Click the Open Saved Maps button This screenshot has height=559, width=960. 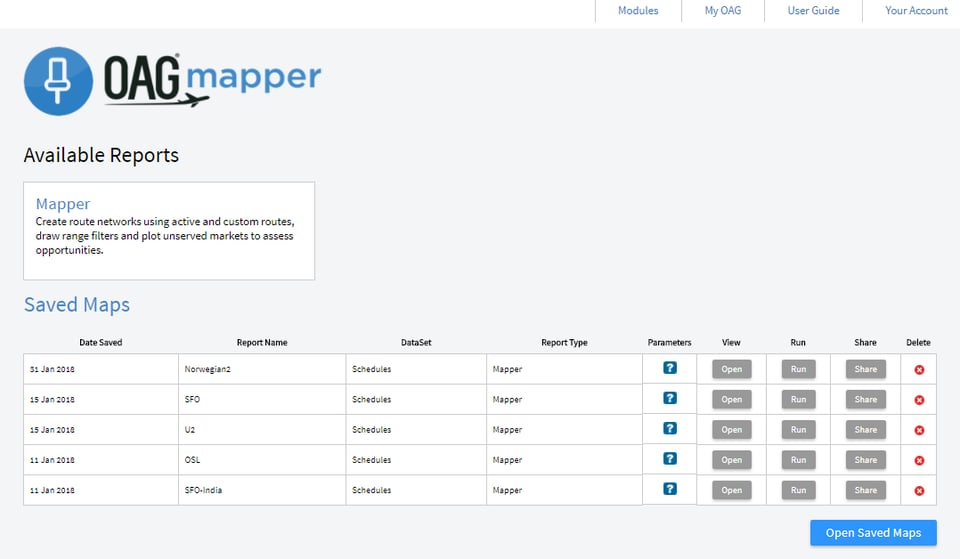click(x=873, y=533)
